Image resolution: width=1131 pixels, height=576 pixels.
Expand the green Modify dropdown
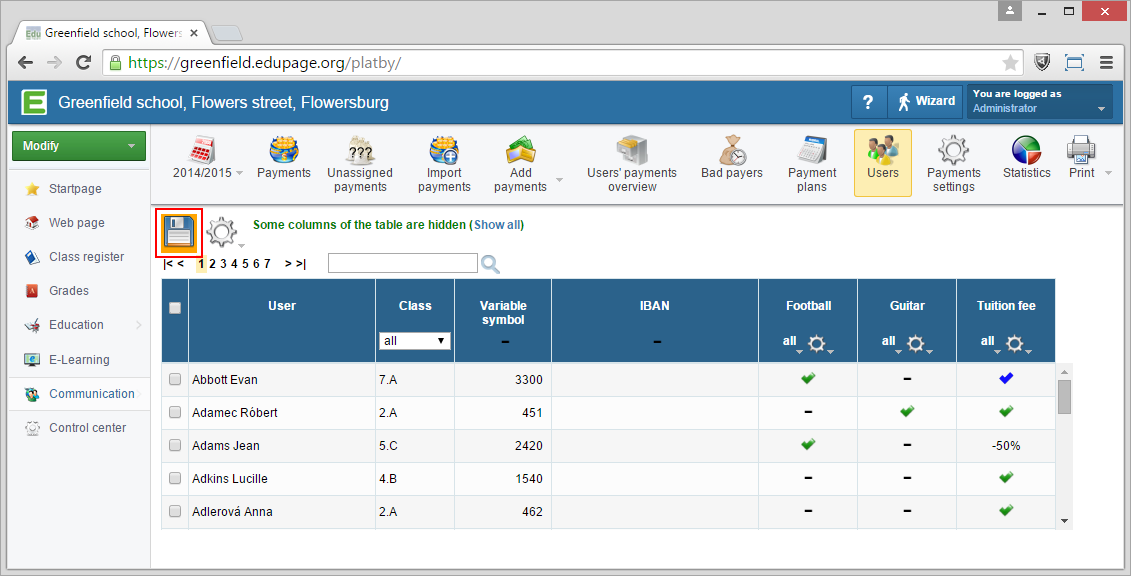pyautogui.click(x=79, y=146)
